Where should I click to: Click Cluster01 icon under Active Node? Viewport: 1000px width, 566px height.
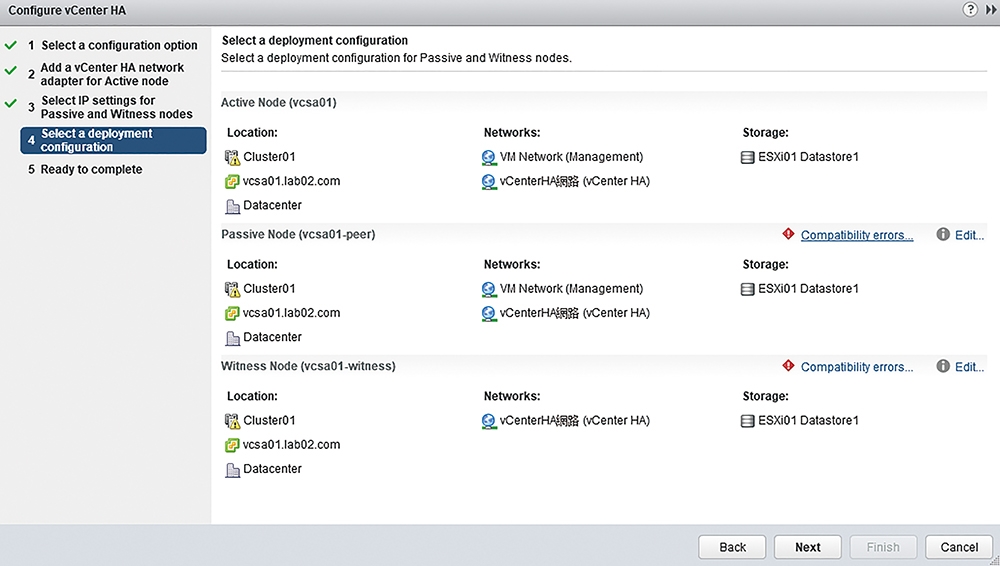pyautogui.click(x=232, y=157)
